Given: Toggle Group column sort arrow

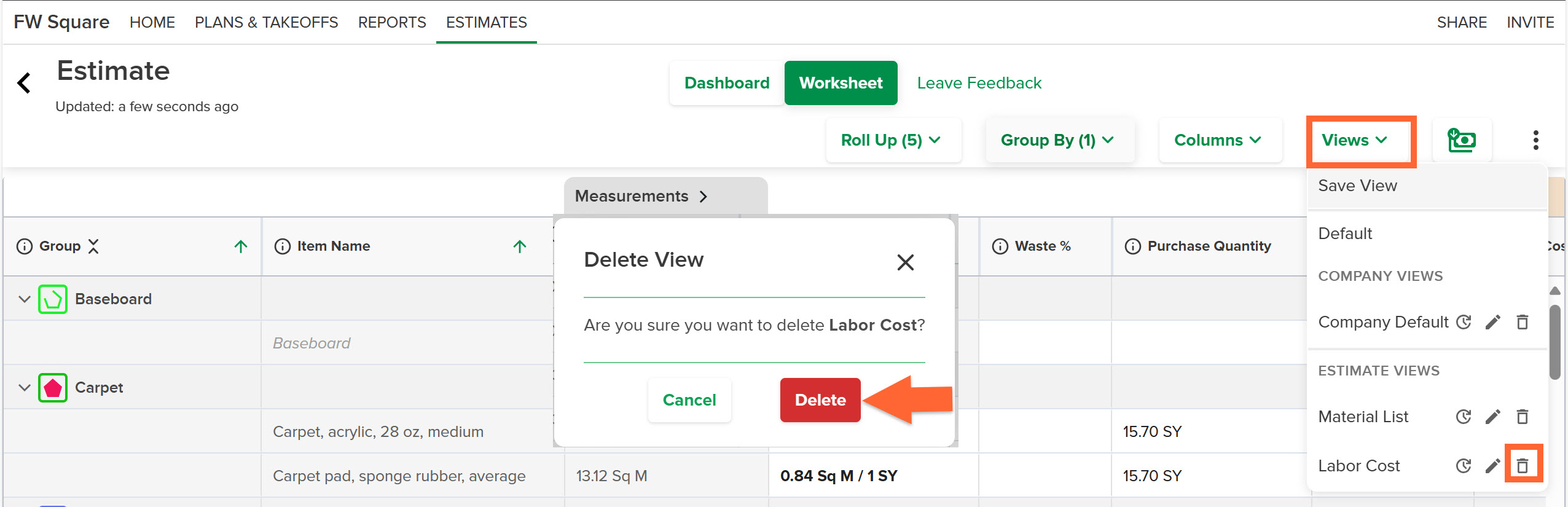Looking at the screenshot, I should tap(241, 246).
